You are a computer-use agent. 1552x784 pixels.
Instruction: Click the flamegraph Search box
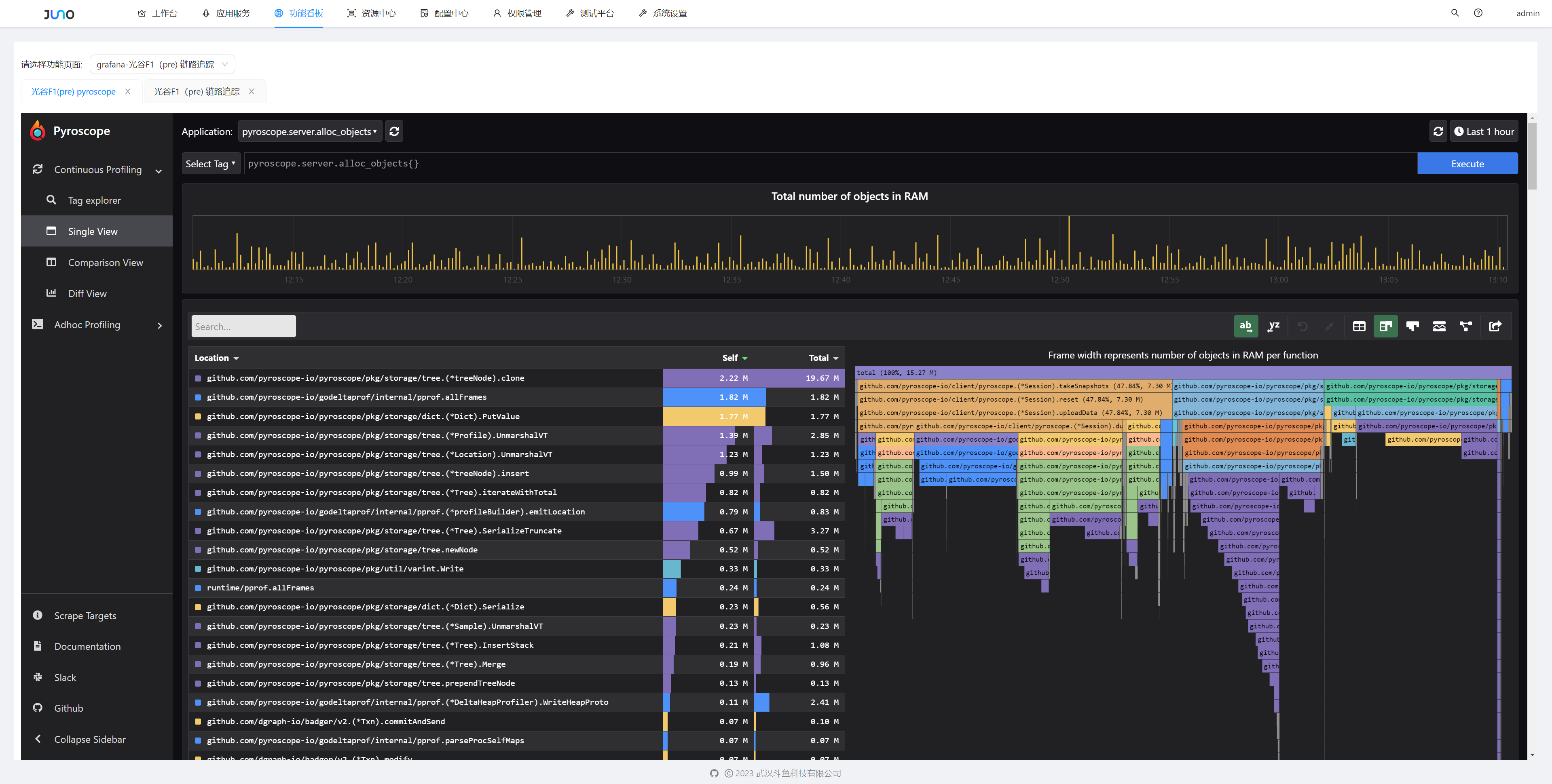(x=243, y=327)
